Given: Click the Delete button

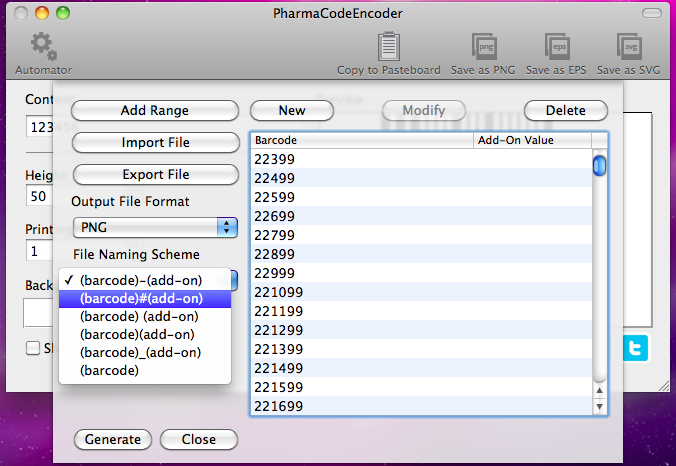Looking at the screenshot, I should pos(566,110).
